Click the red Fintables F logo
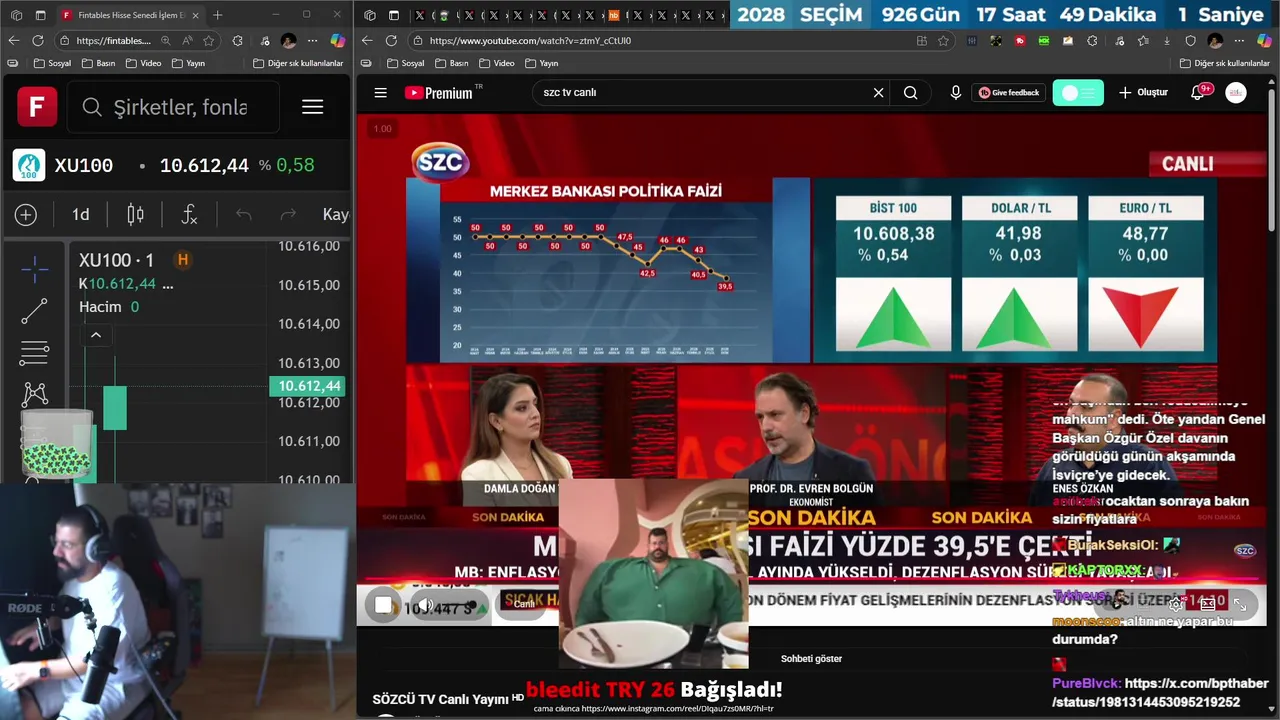The image size is (1280, 720). [37, 106]
